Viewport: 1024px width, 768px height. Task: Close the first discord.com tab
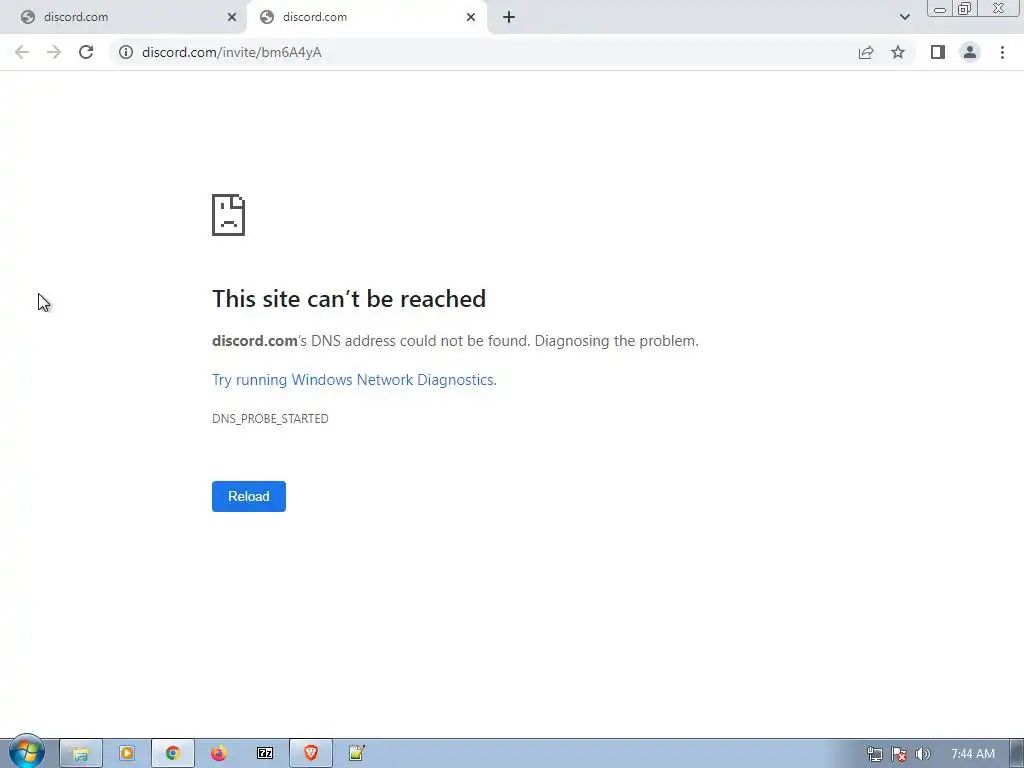(232, 17)
